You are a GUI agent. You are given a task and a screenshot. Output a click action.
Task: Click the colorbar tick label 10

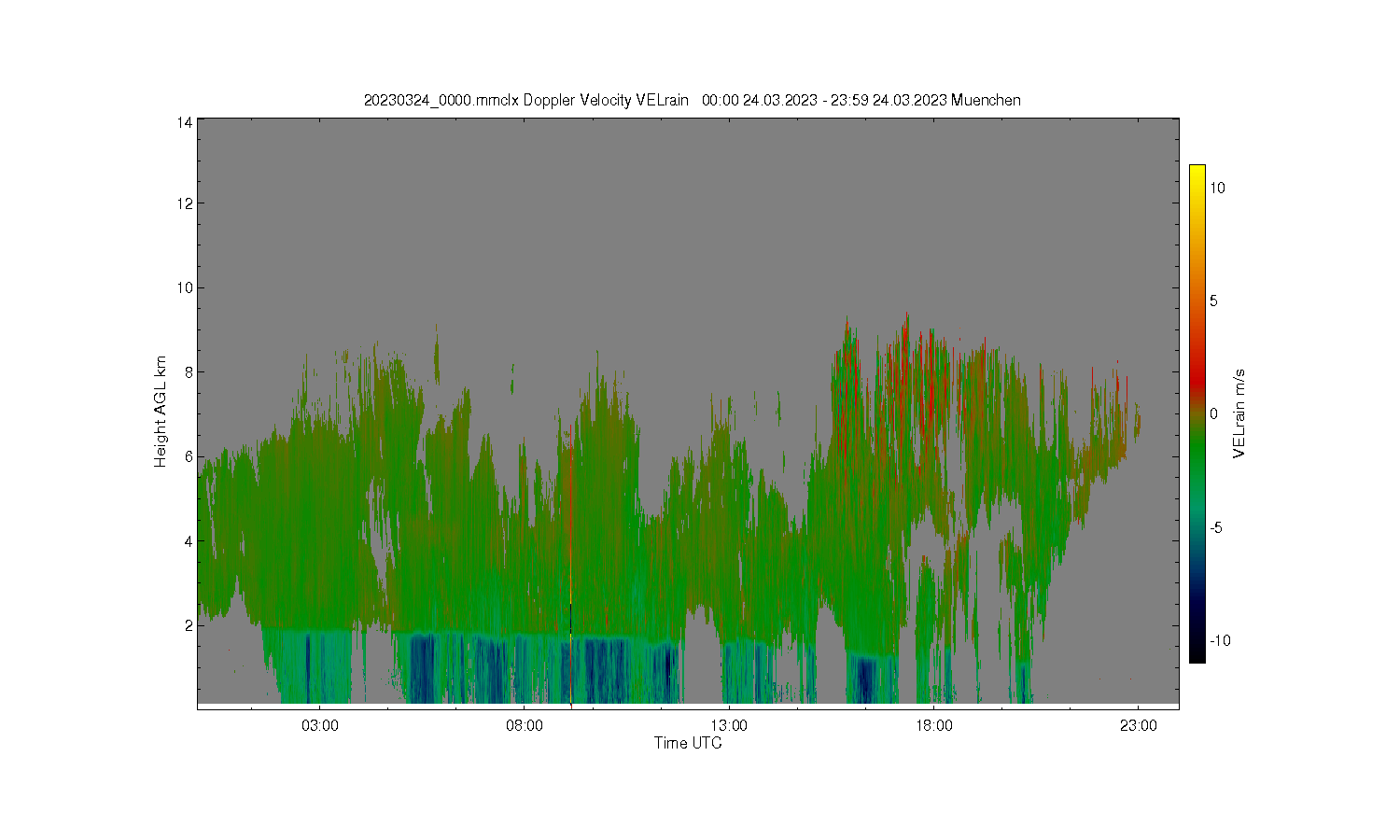click(1218, 188)
